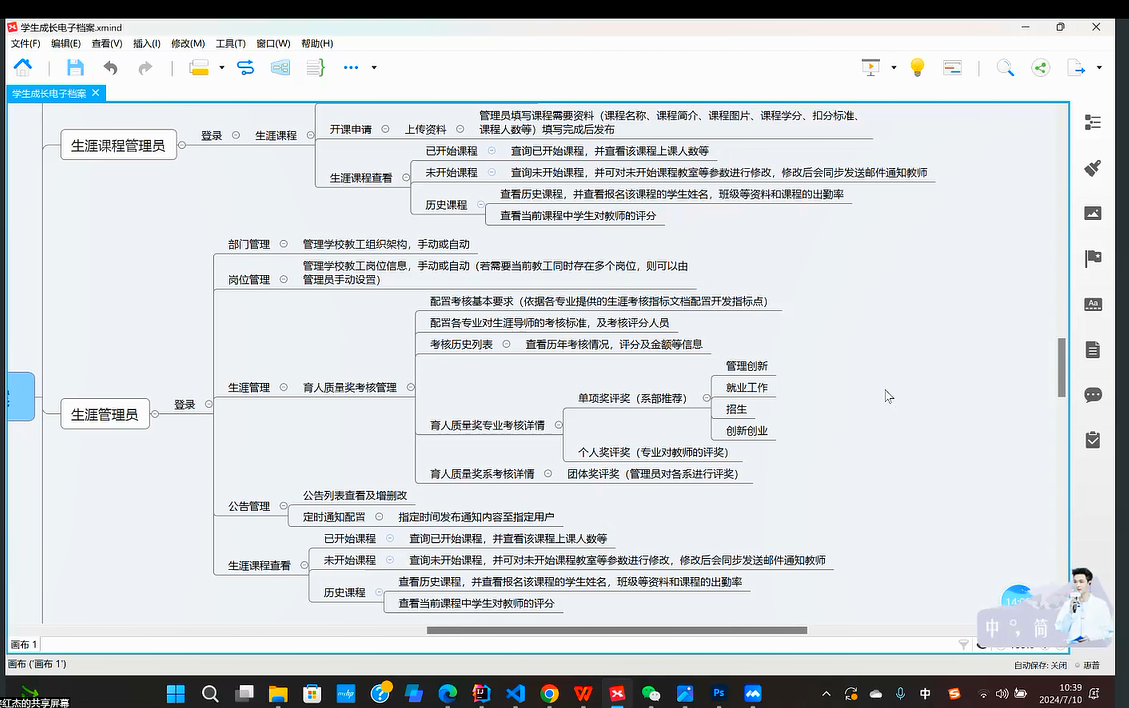Viewport: 1129px width, 708px height.
Task: Undo the last action in the toolbar
Action: 110,68
